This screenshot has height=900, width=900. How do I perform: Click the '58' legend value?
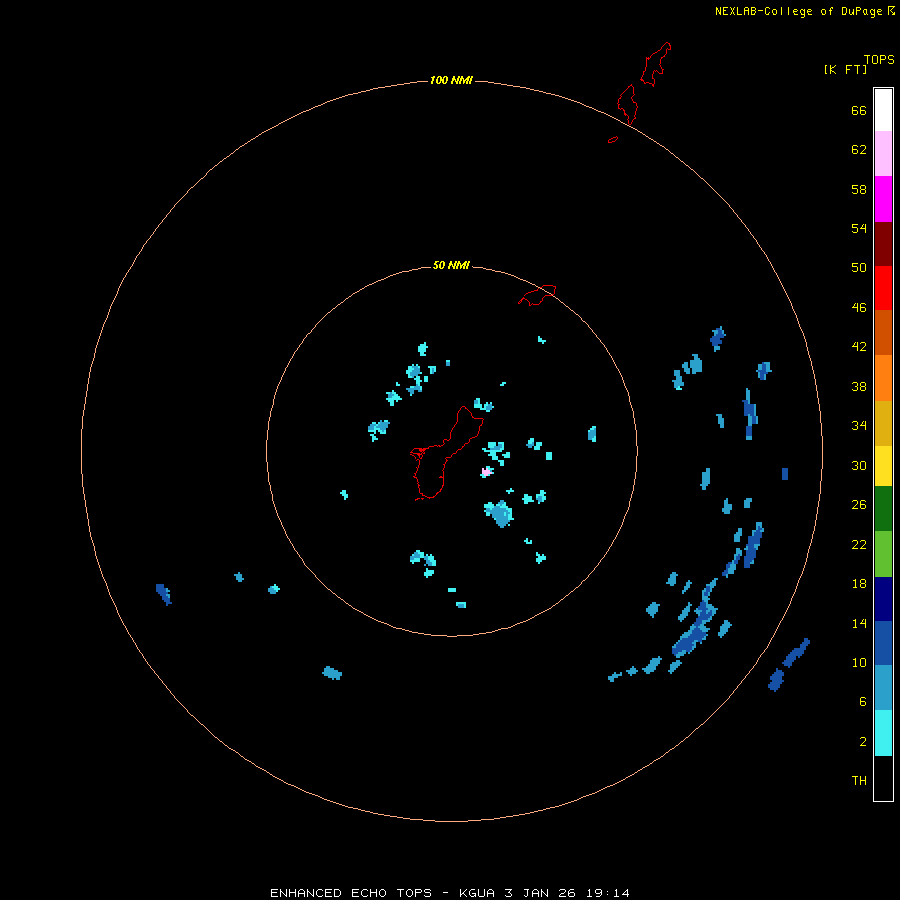[859, 189]
